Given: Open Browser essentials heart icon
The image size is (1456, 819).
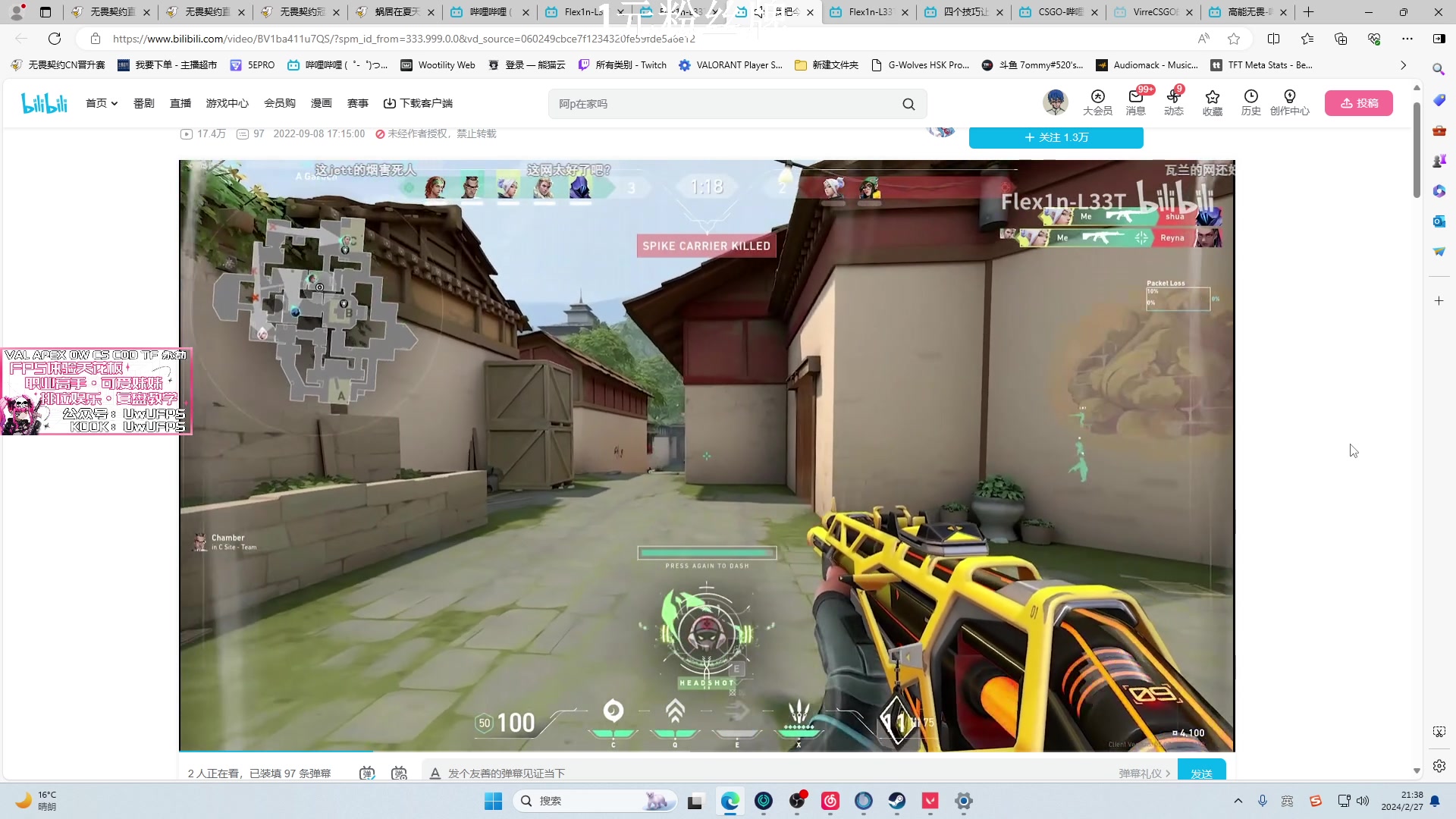Looking at the screenshot, I should tap(1374, 39).
